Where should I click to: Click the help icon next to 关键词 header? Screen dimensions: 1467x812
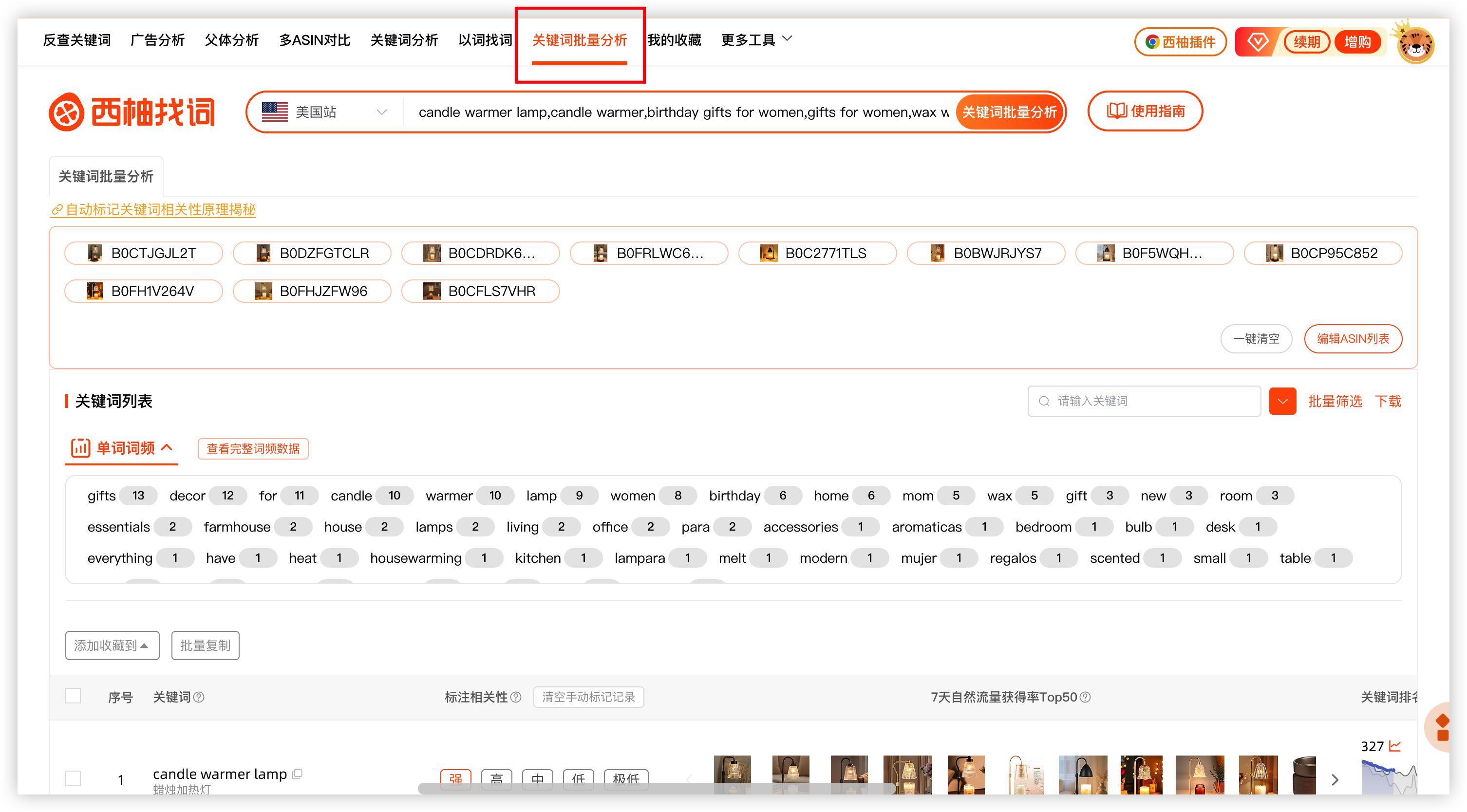point(199,697)
